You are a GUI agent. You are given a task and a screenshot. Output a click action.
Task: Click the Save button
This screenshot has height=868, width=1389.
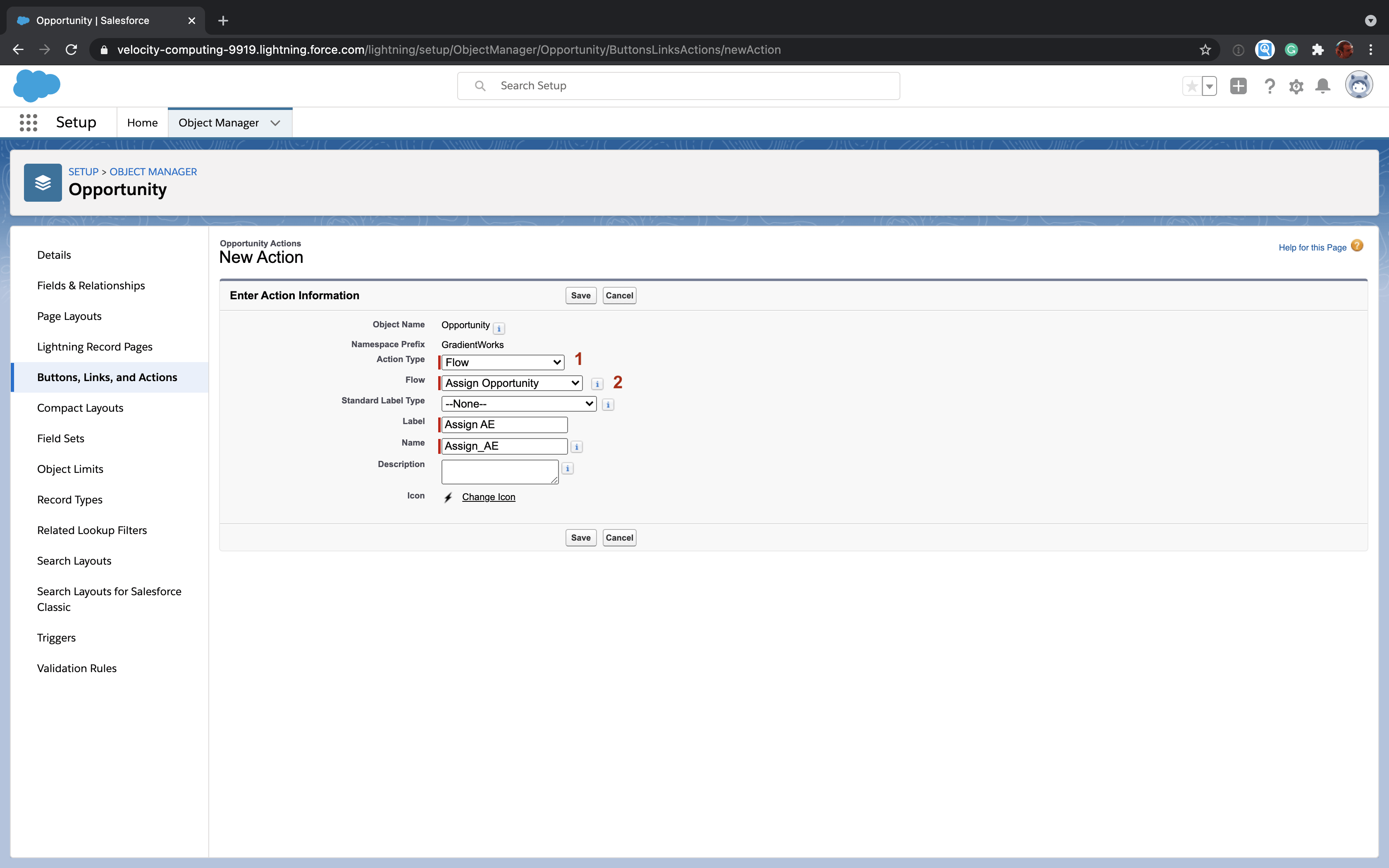580,295
